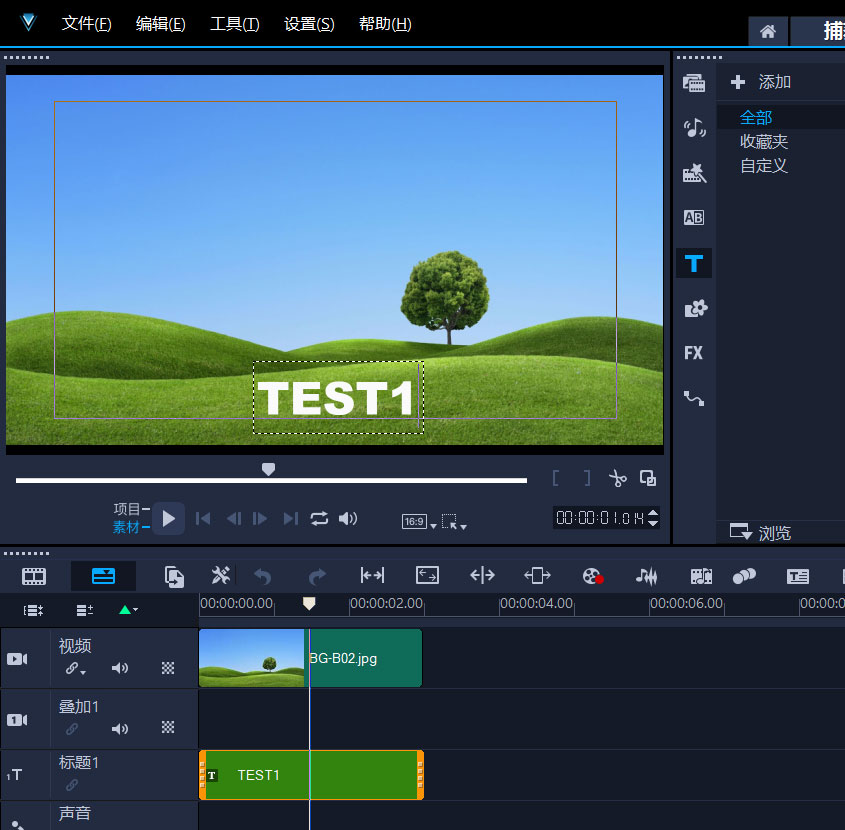
Task: Open the sound mixer waveform icon
Action: 648,576
